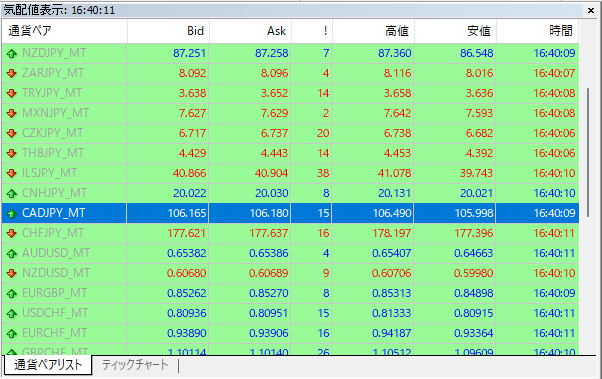Select the NZDUSD_MT symbol name
602x379 pixels.
(x=56, y=273)
